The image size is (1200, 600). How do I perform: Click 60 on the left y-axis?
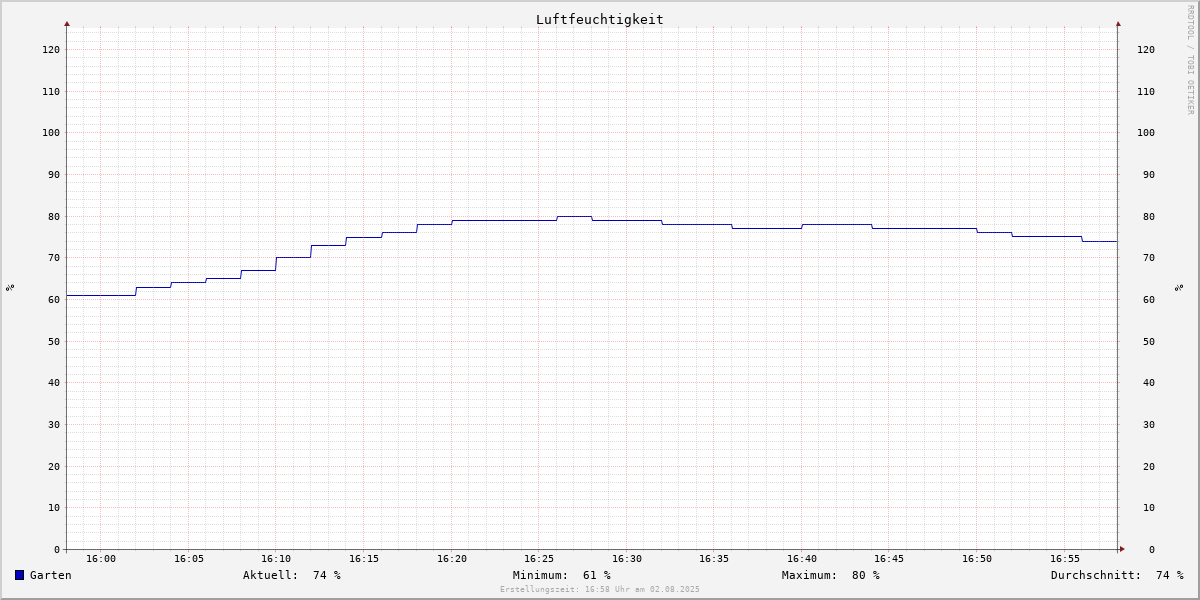tap(54, 299)
